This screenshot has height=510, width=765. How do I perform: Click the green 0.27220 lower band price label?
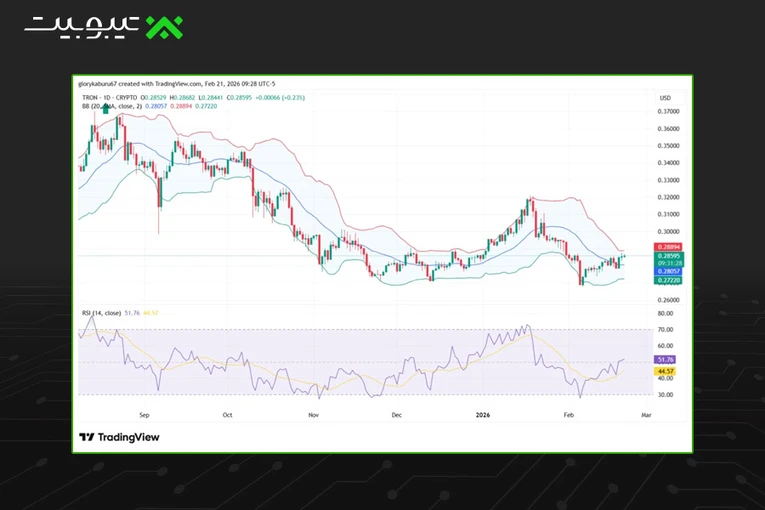coord(668,280)
